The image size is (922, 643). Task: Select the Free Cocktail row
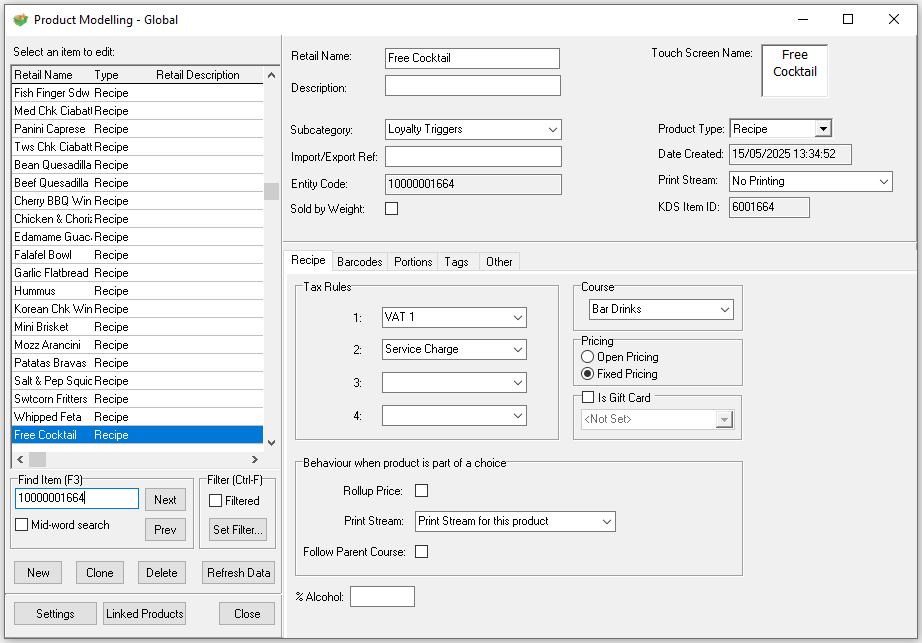138,435
